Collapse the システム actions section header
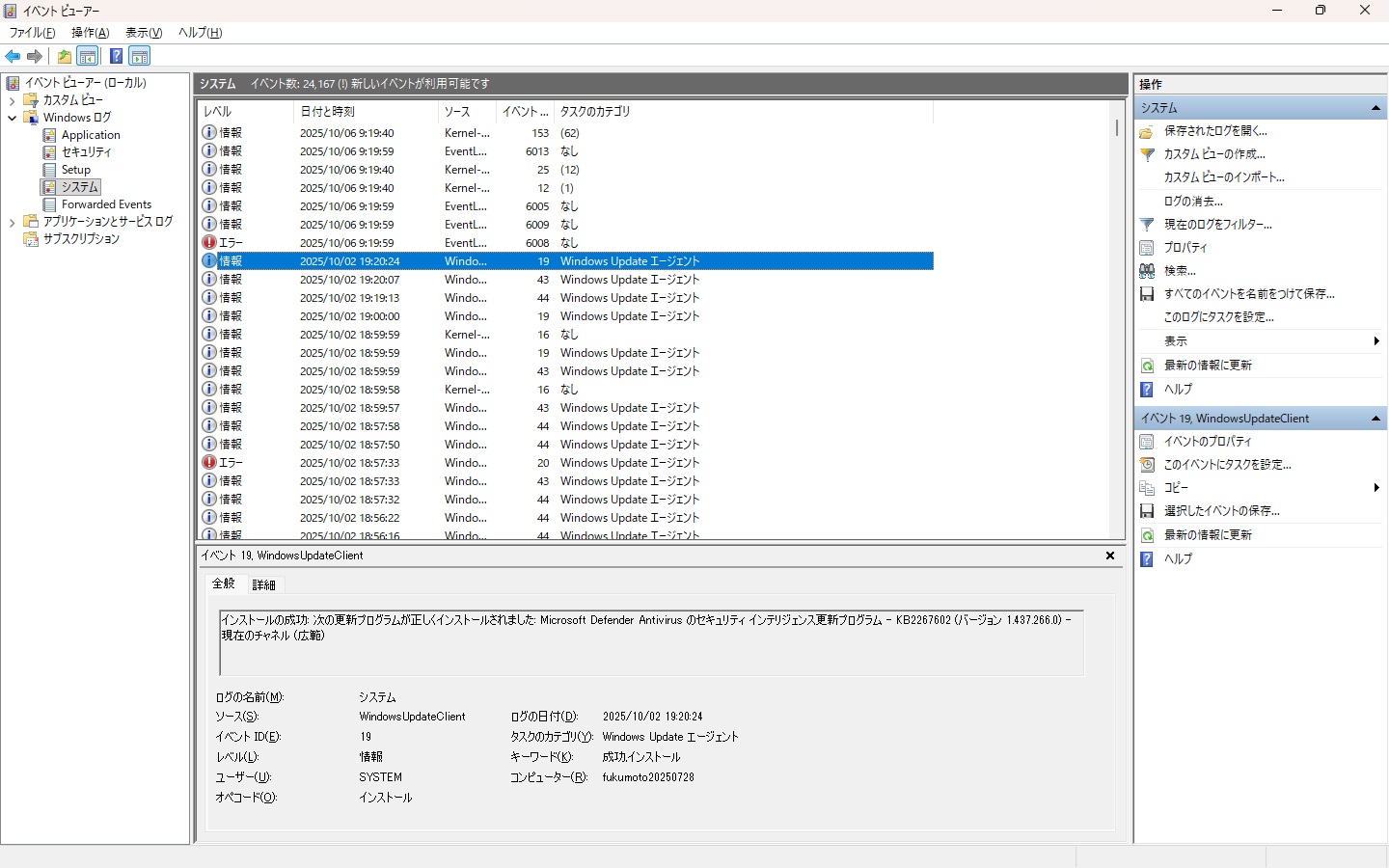 (1375, 108)
